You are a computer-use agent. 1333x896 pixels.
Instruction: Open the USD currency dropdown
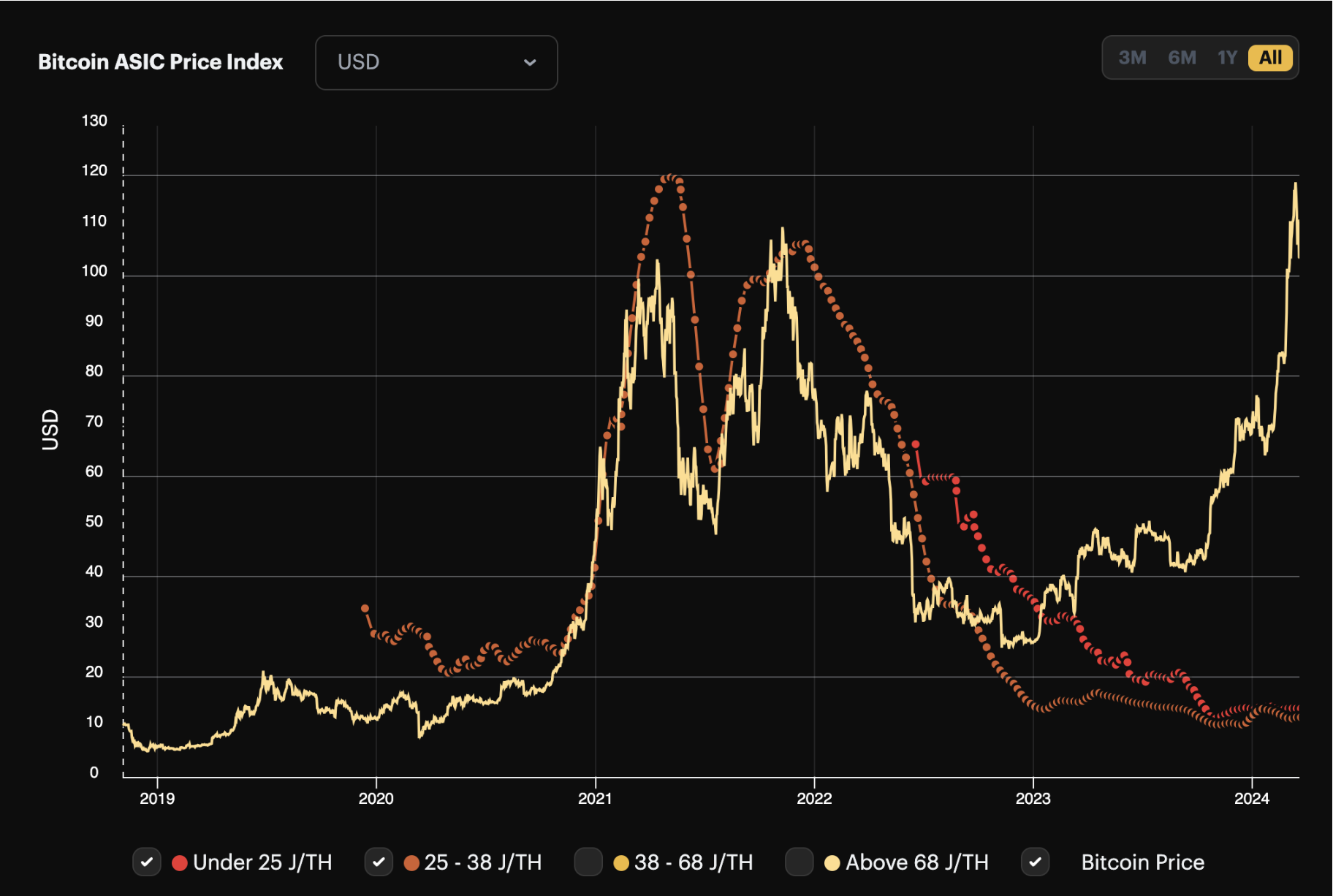click(x=436, y=63)
